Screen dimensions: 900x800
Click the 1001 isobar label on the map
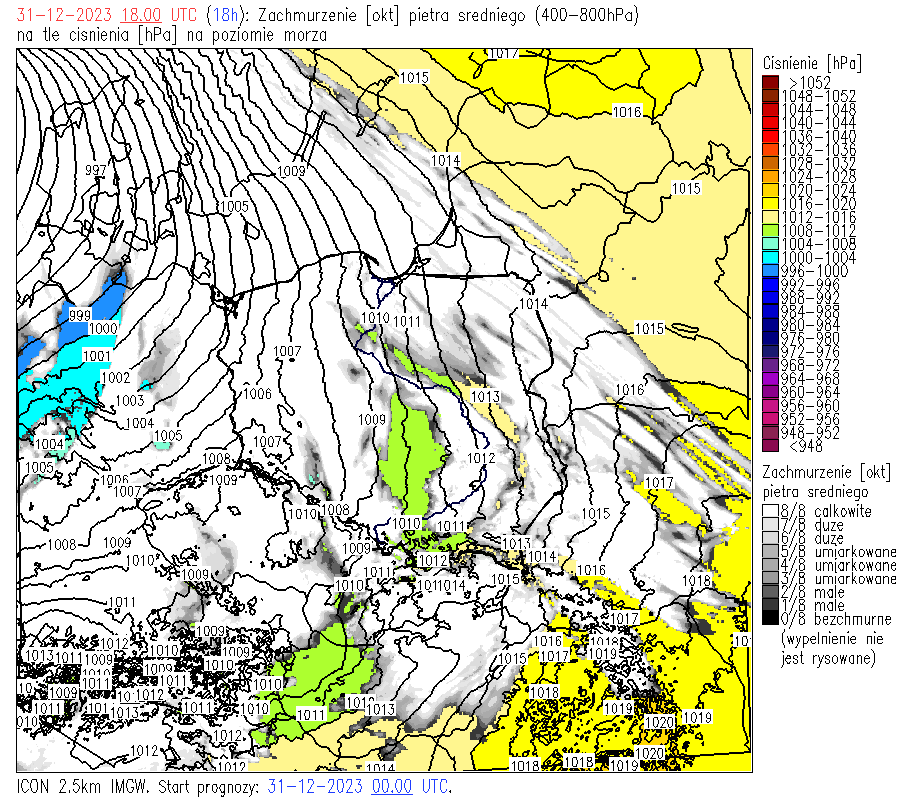pyautogui.click(x=97, y=356)
